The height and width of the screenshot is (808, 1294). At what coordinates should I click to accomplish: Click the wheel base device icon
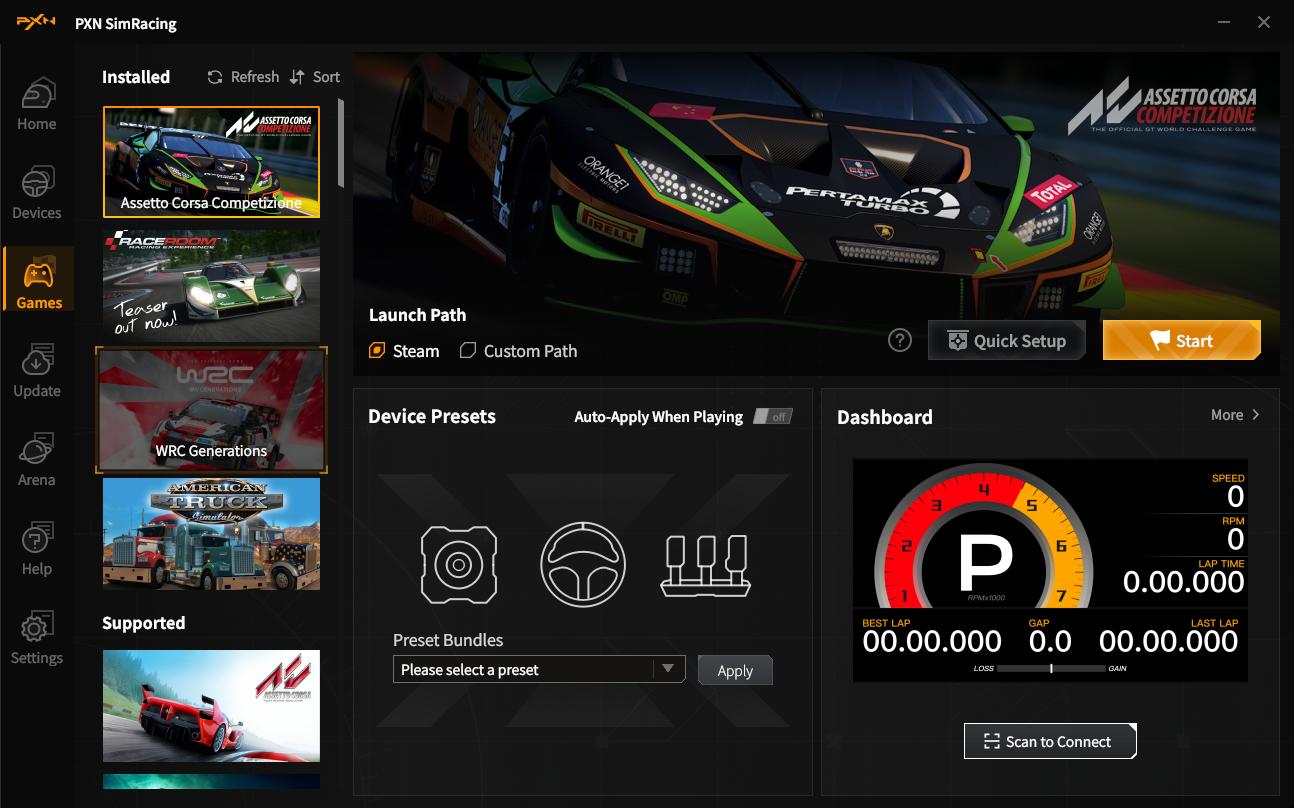coord(458,565)
